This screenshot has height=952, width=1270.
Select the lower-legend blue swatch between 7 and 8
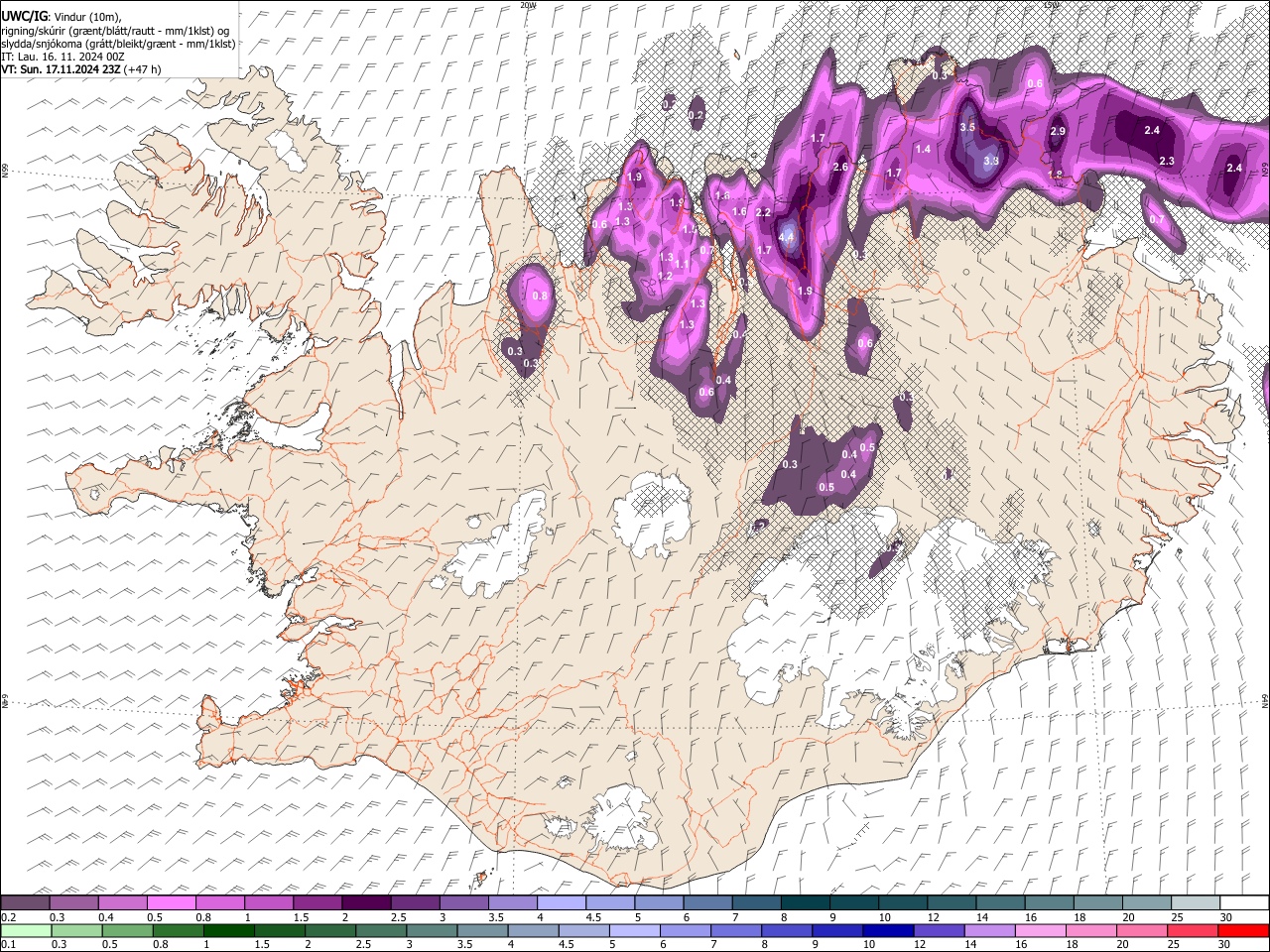(737, 930)
